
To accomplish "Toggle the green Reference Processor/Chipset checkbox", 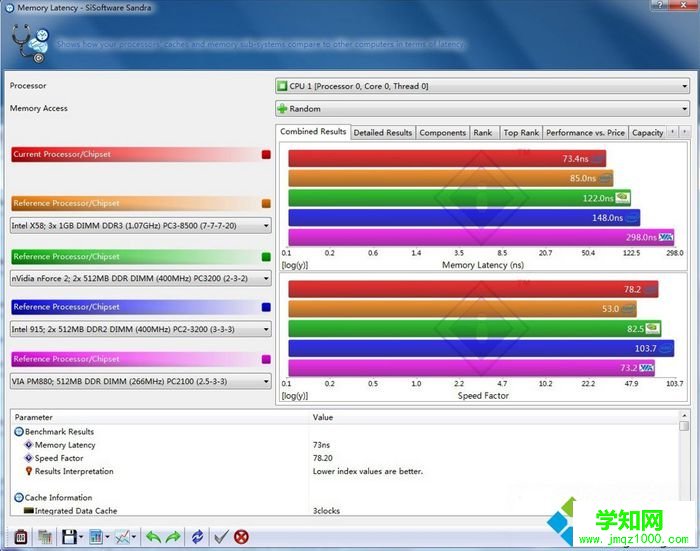I will coord(266,257).
